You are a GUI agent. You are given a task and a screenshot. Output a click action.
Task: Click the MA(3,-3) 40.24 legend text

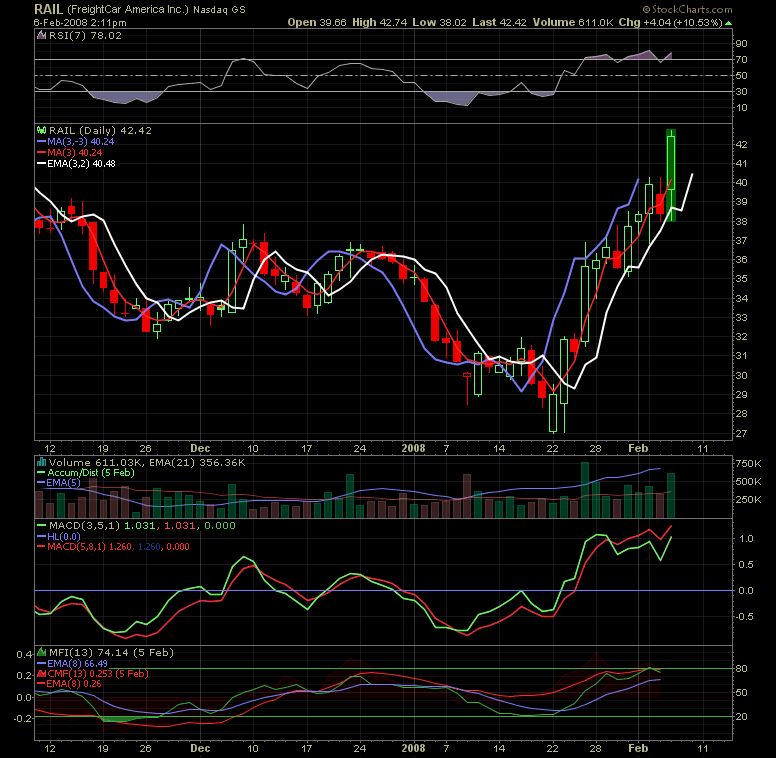tap(81, 142)
